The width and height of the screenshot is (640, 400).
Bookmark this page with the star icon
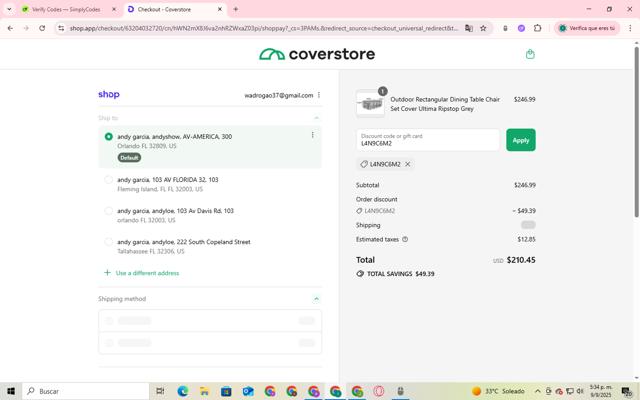pyautogui.click(x=483, y=28)
